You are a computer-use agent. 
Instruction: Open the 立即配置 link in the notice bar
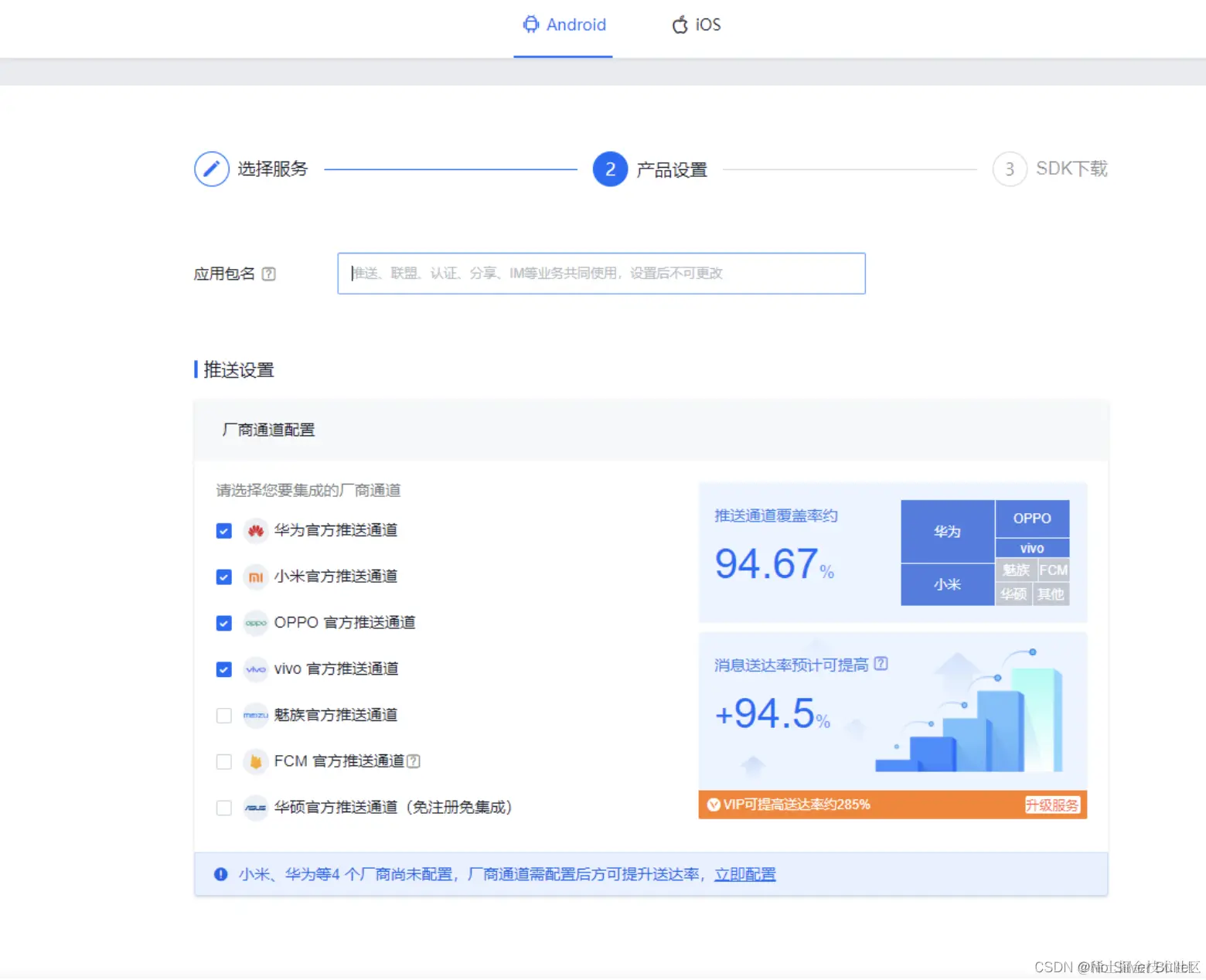point(744,873)
